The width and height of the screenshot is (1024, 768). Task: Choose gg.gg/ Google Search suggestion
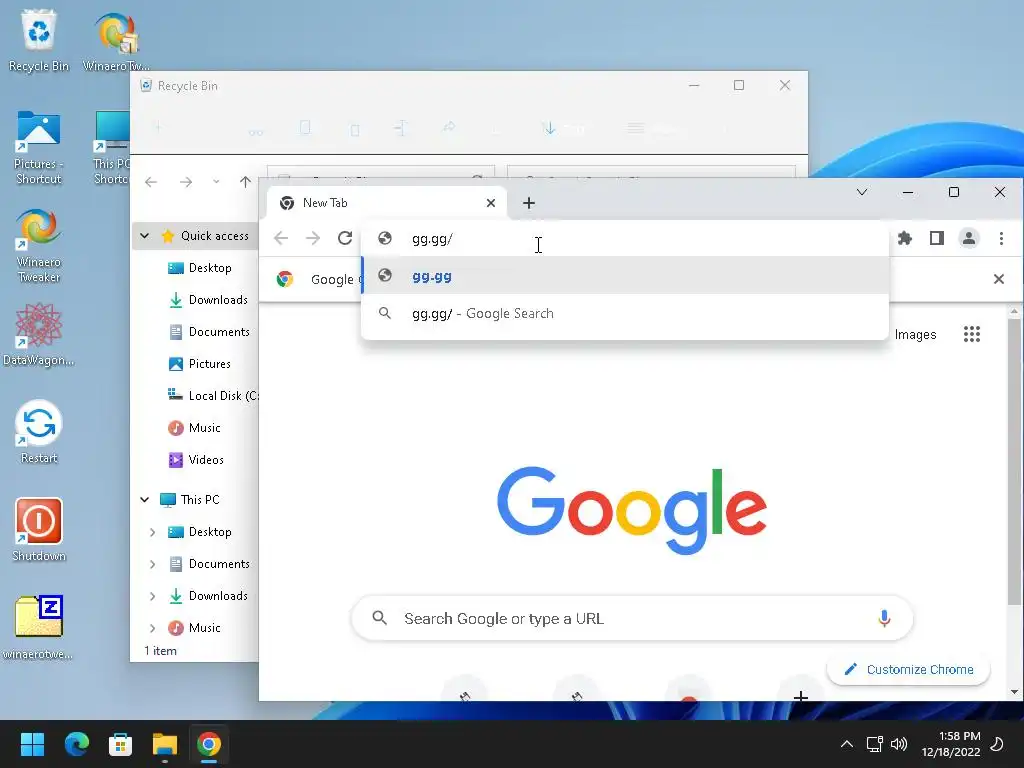coord(625,313)
